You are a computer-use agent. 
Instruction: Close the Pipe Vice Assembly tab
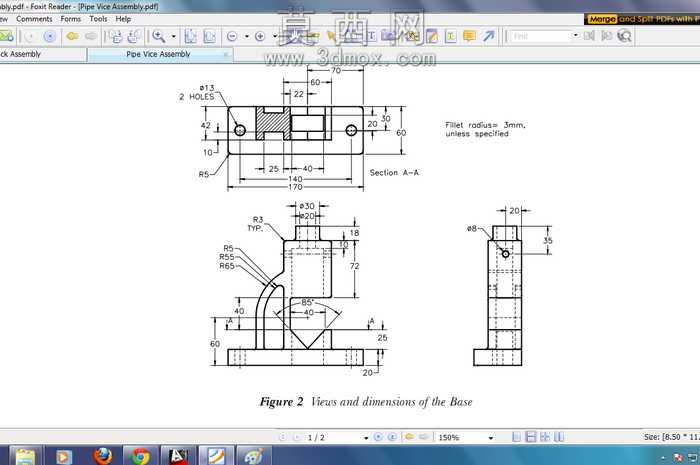click(x=226, y=54)
